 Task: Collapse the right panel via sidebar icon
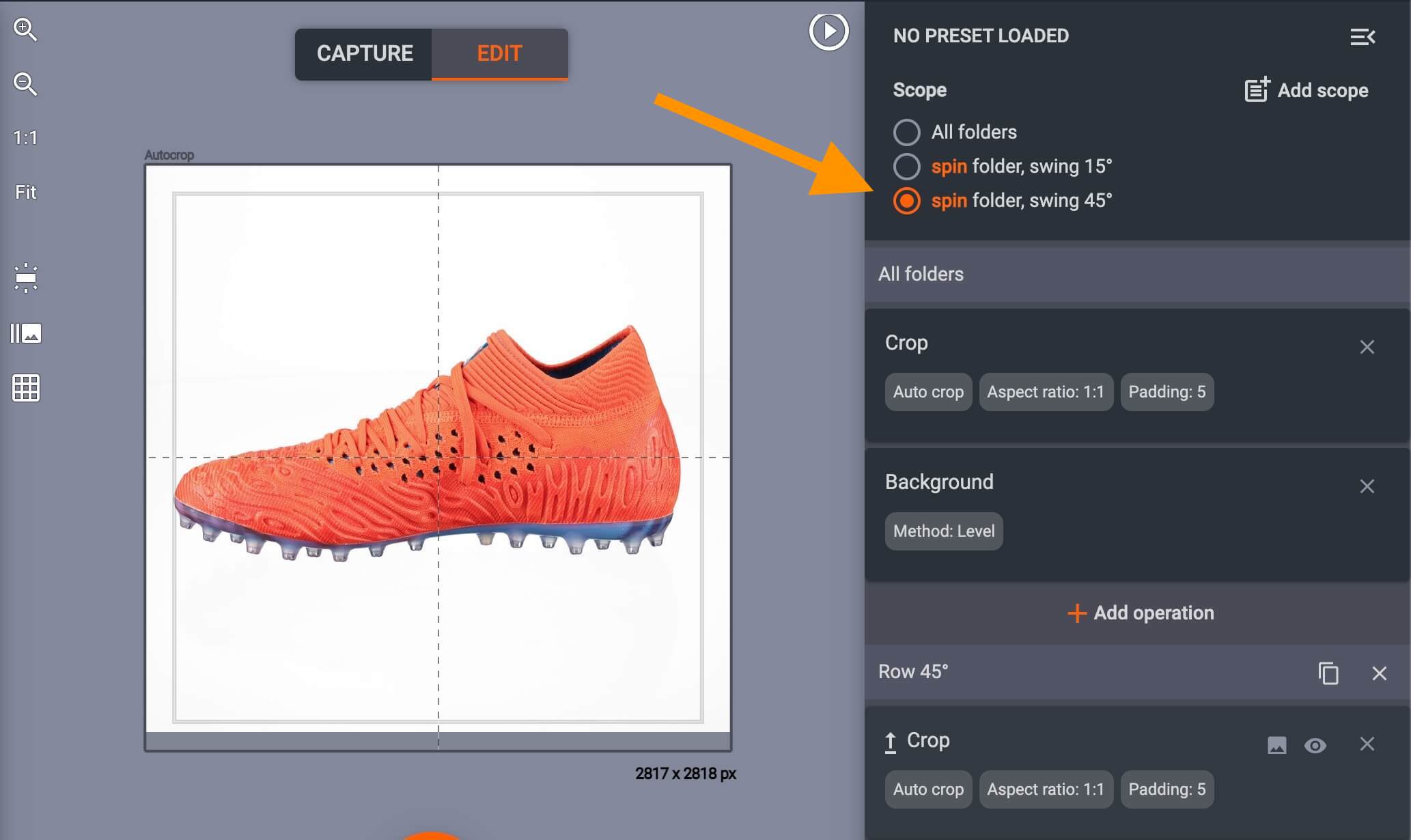tap(1363, 37)
